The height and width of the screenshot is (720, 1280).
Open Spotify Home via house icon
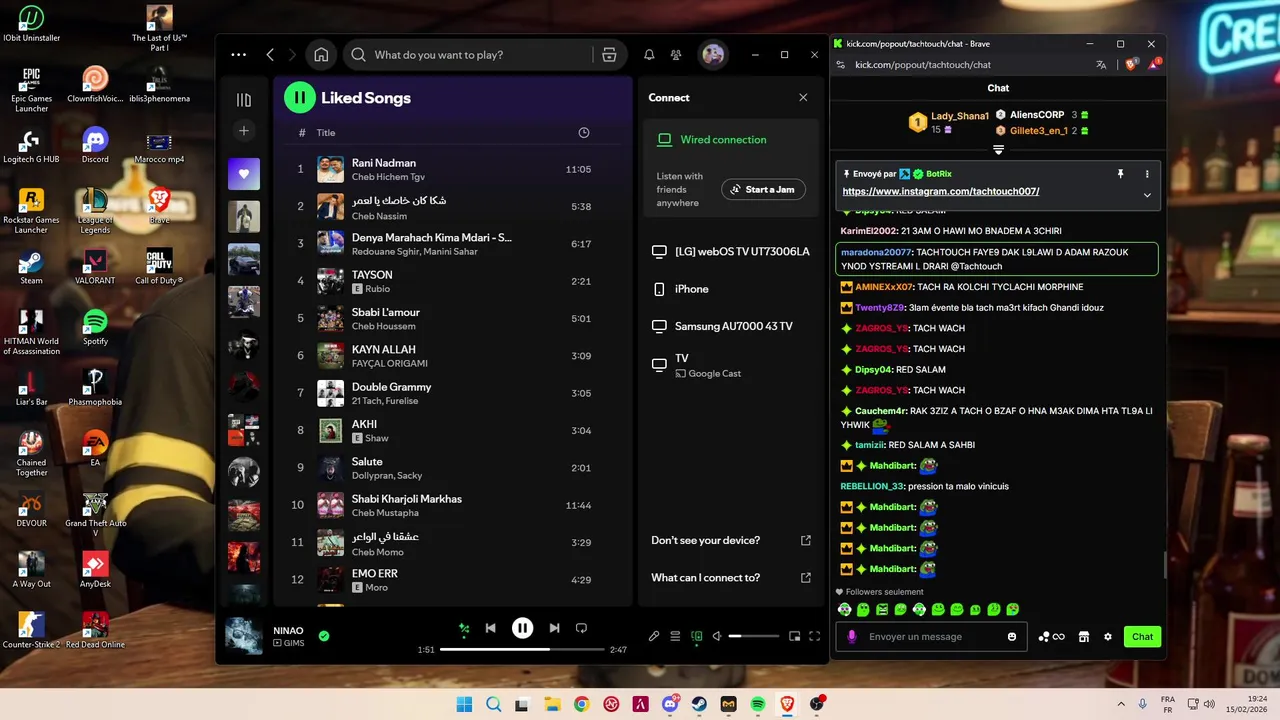pos(321,55)
